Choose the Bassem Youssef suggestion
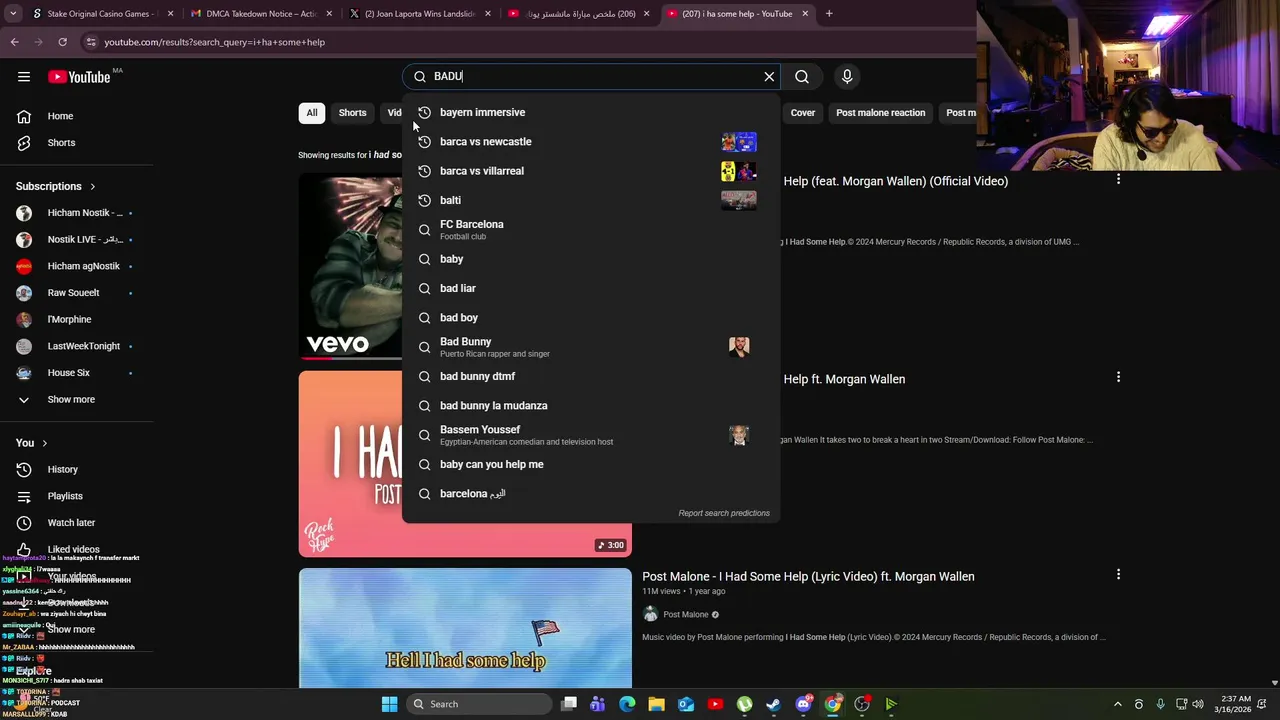1280x720 pixels. [x=590, y=435]
